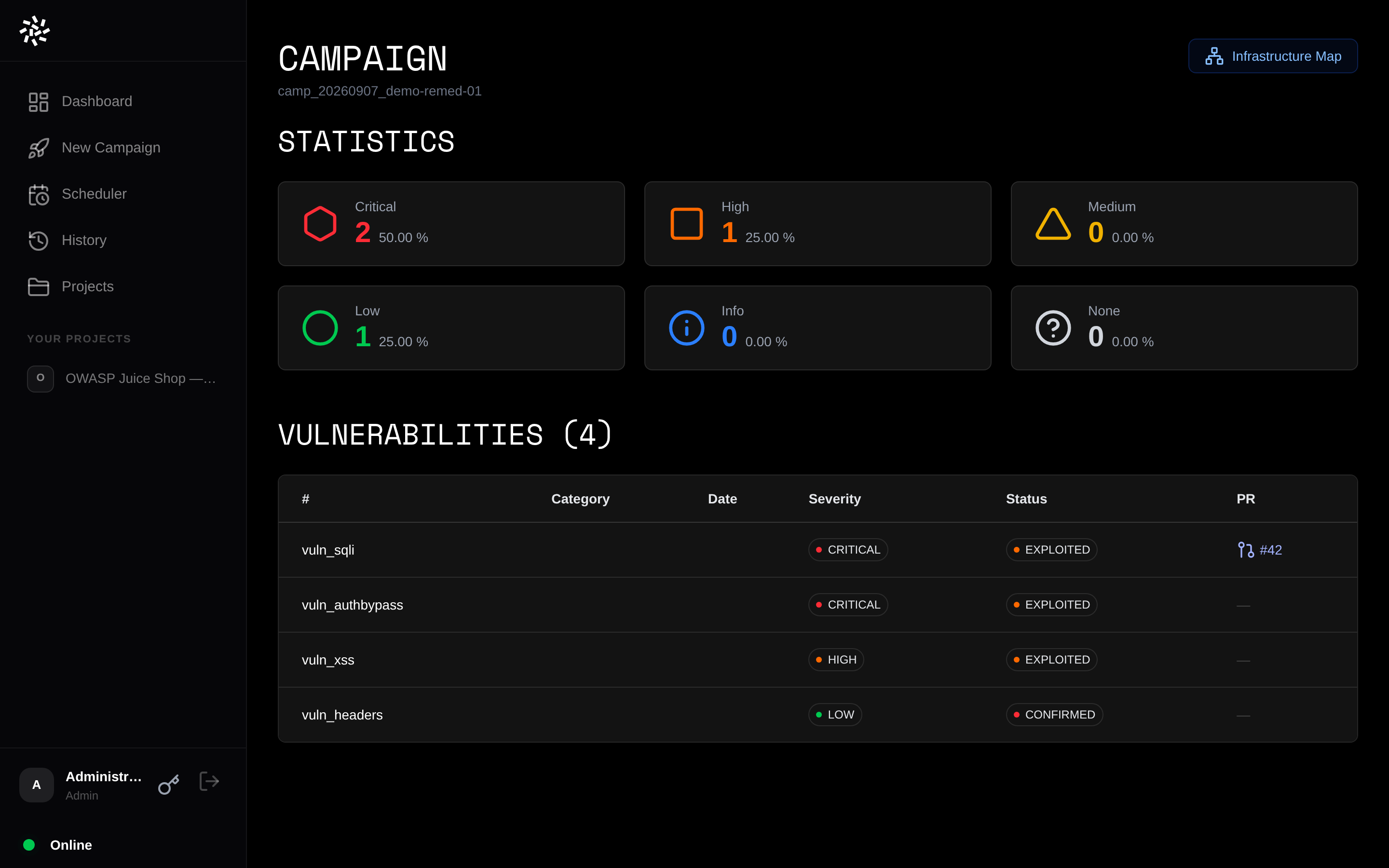Click the Info blue circle icon
This screenshot has width=1389, height=868.
pyautogui.click(x=686, y=328)
